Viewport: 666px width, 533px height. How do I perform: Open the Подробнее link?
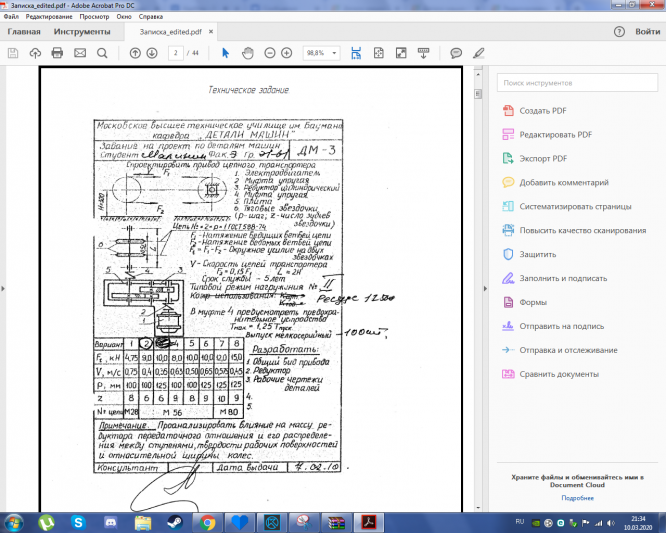(577, 497)
